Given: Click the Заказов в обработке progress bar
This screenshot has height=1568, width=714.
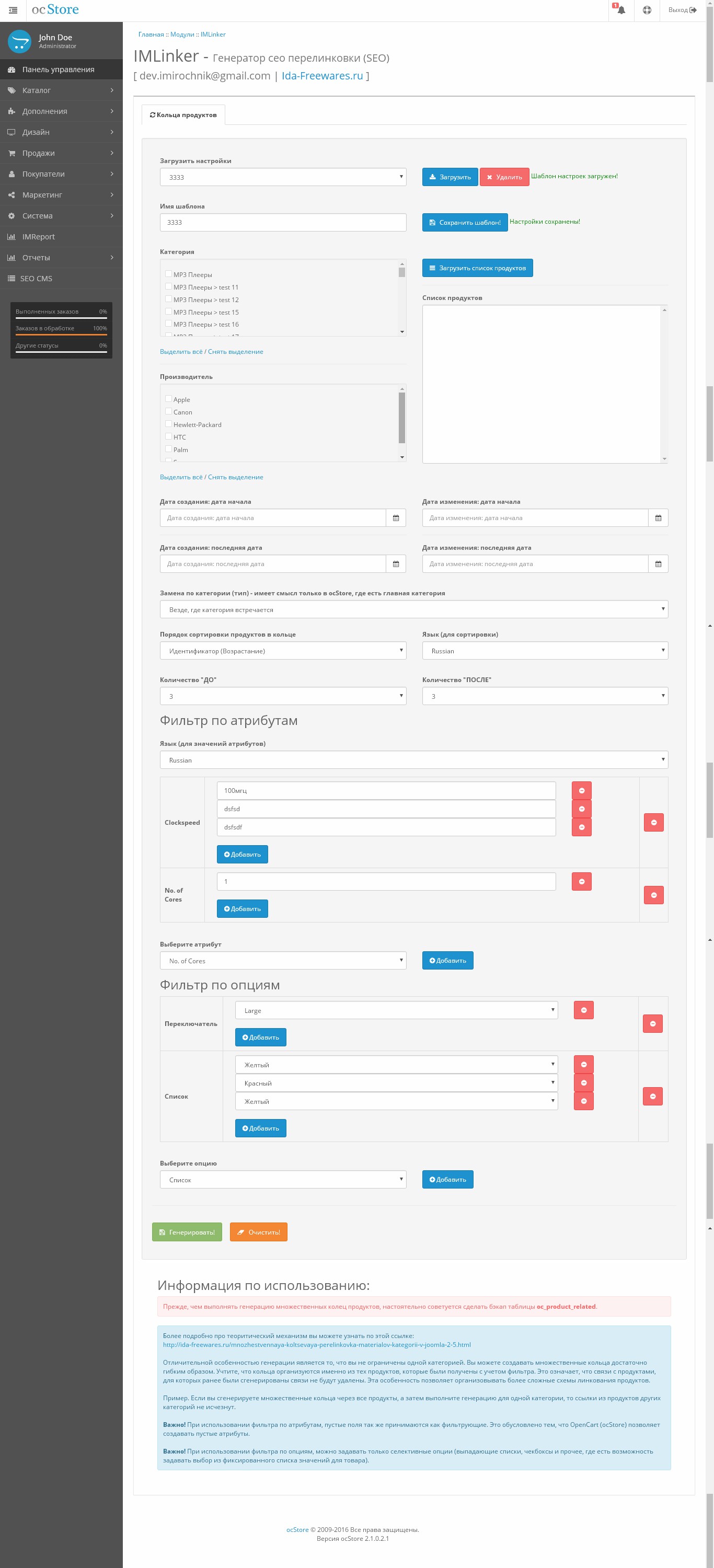Looking at the screenshot, I should (61, 336).
